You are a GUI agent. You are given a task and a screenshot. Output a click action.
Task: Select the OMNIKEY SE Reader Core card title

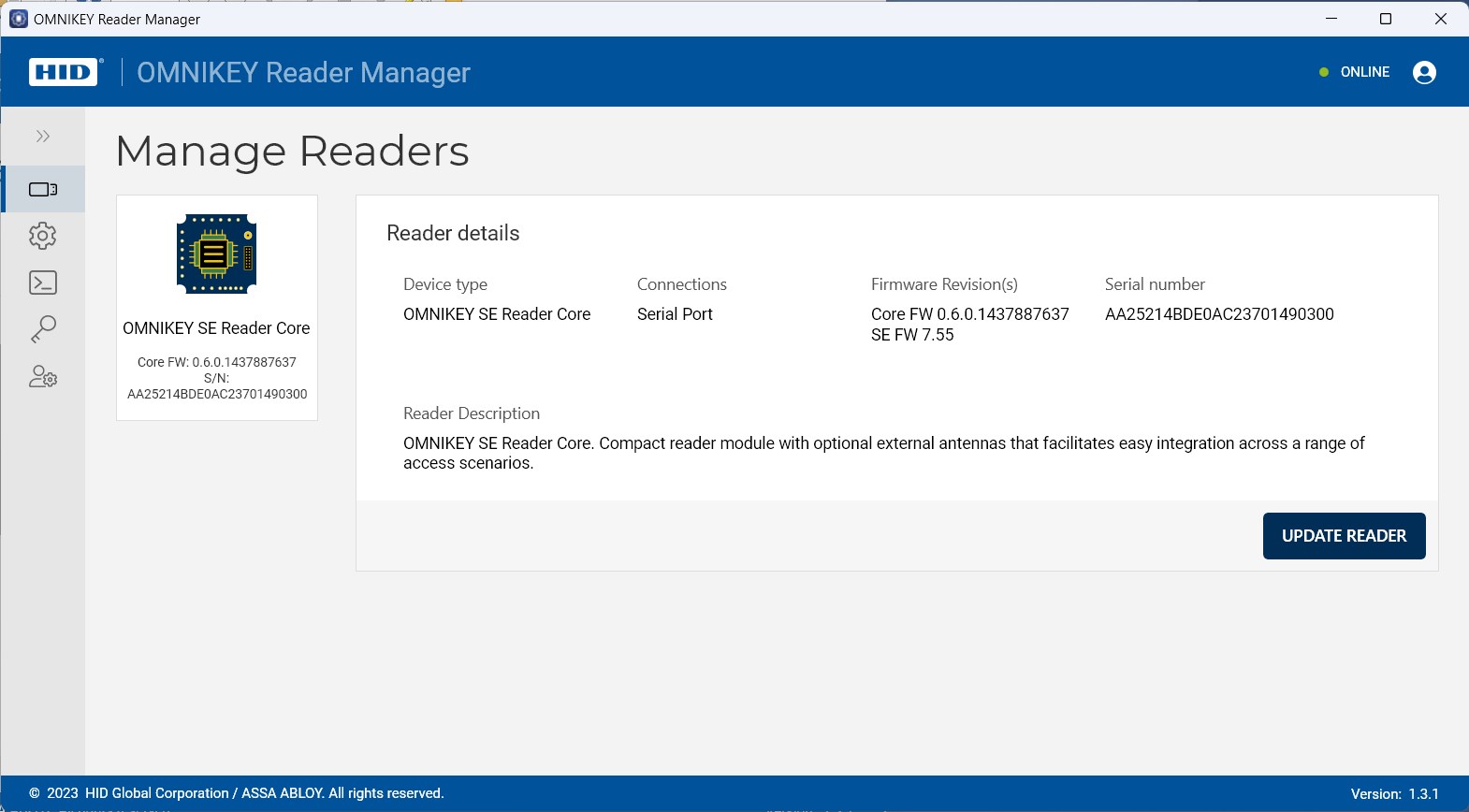[216, 328]
